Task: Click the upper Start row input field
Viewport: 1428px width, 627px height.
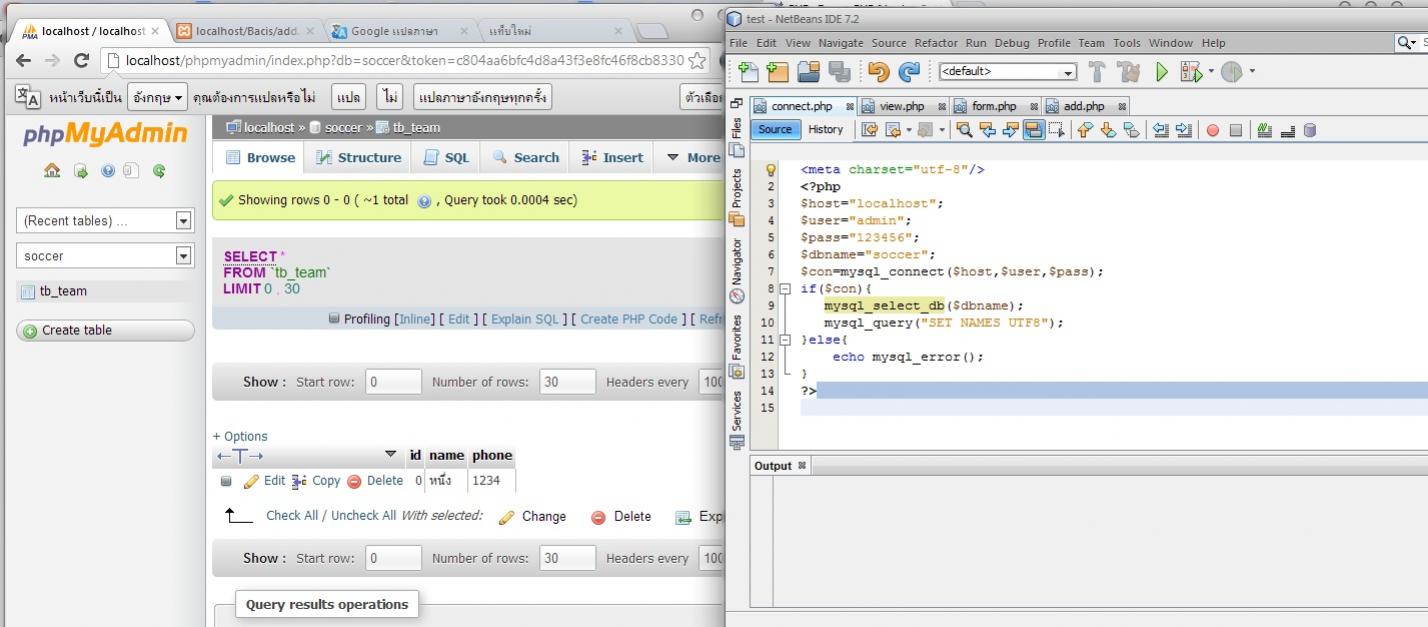Action: pos(393,382)
